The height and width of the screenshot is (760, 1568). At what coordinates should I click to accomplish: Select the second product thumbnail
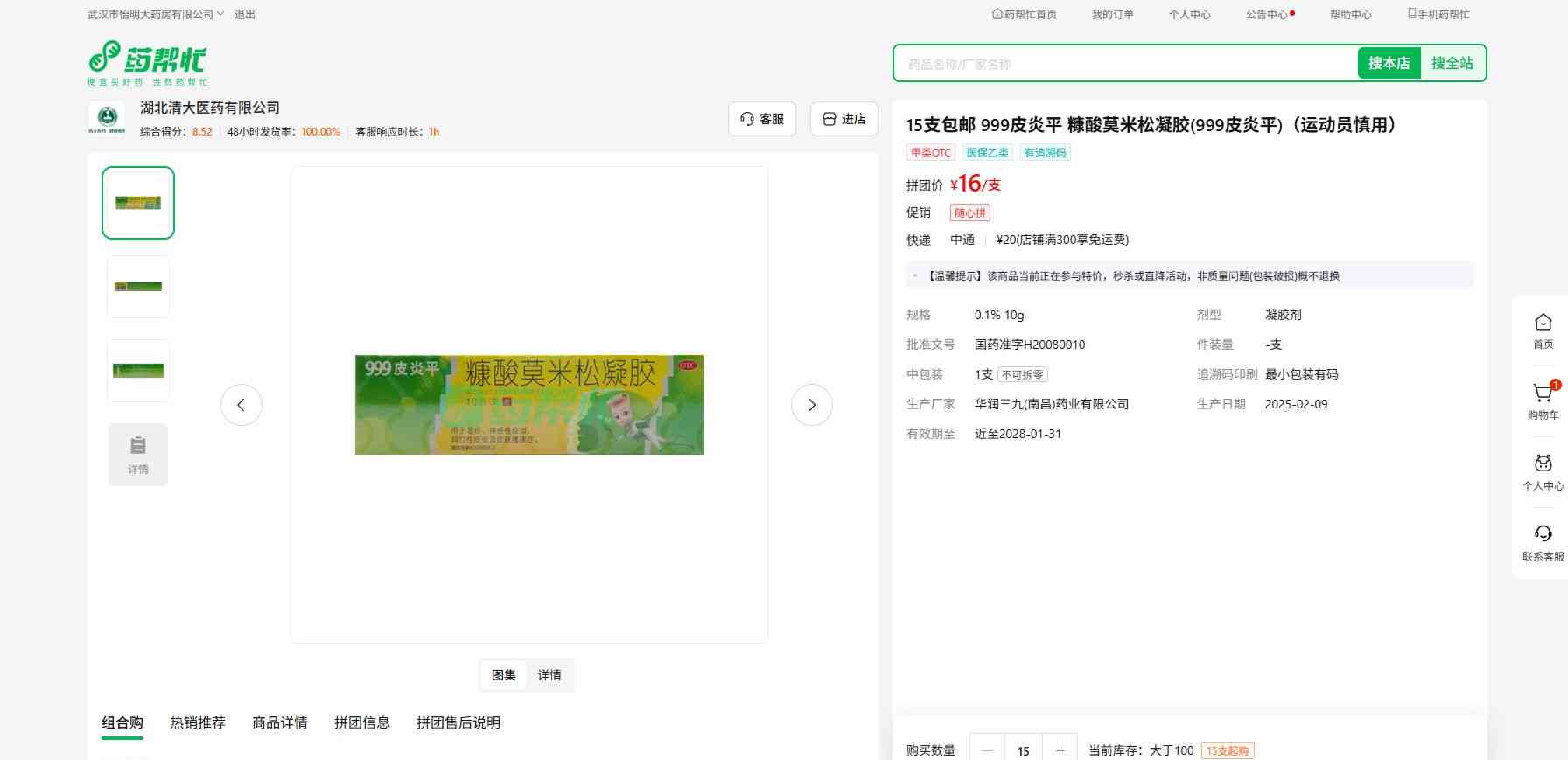[138, 287]
